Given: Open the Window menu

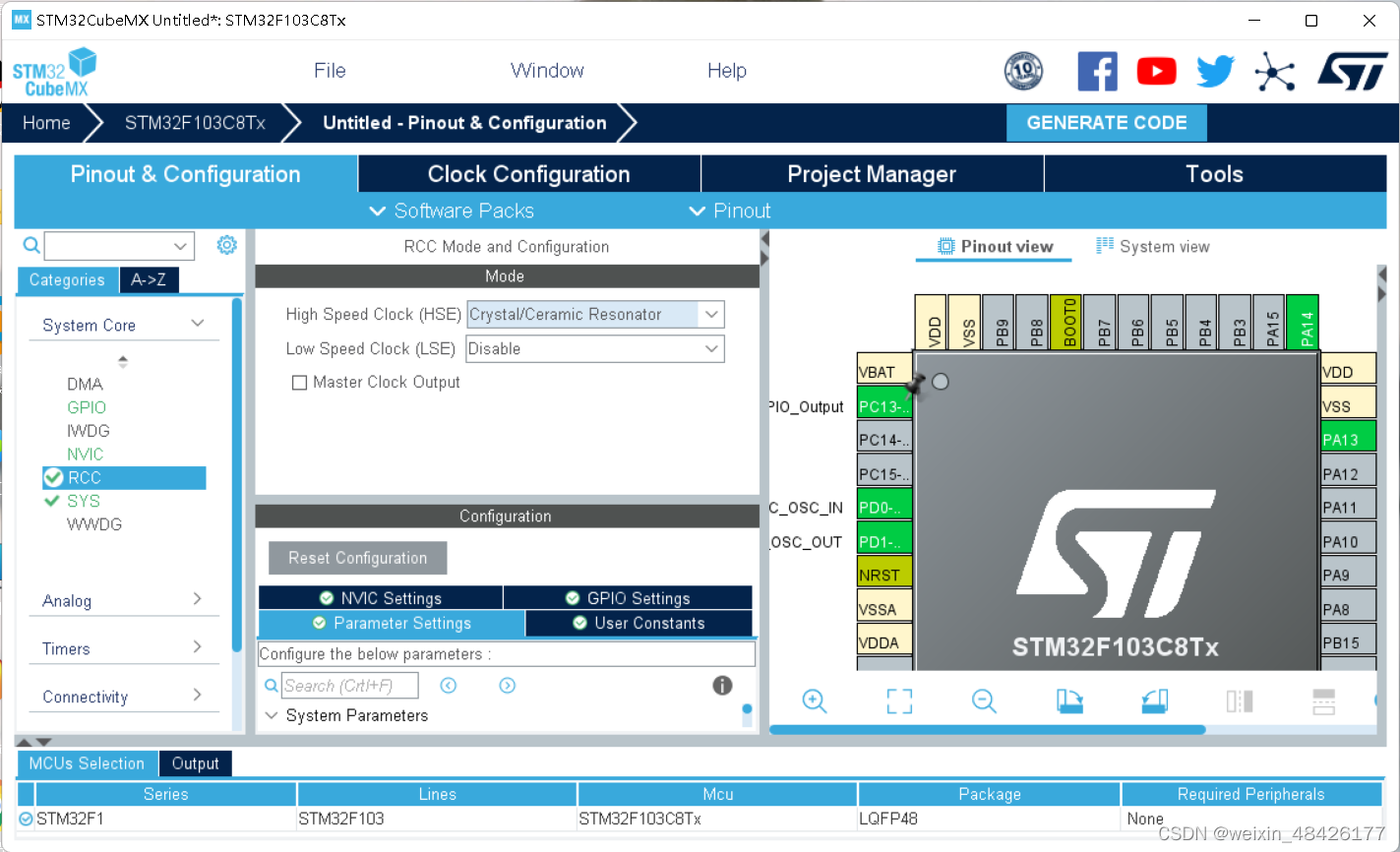Looking at the screenshot, I should pos(547,71).
